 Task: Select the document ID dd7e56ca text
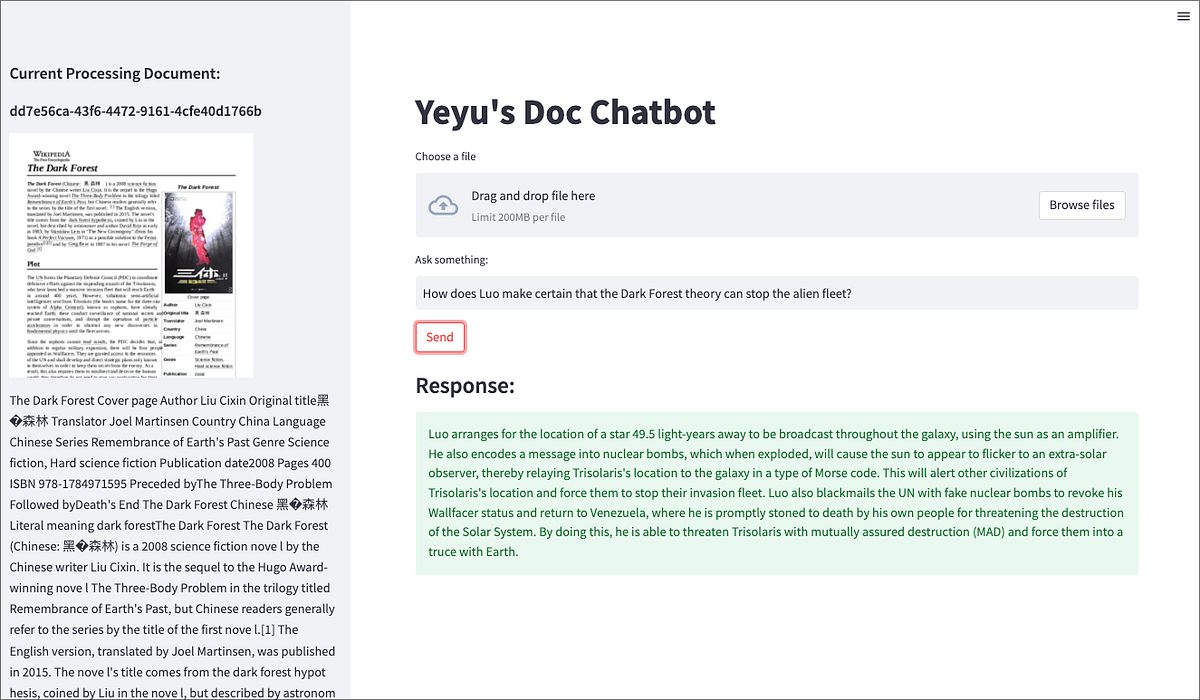point(135,111)
